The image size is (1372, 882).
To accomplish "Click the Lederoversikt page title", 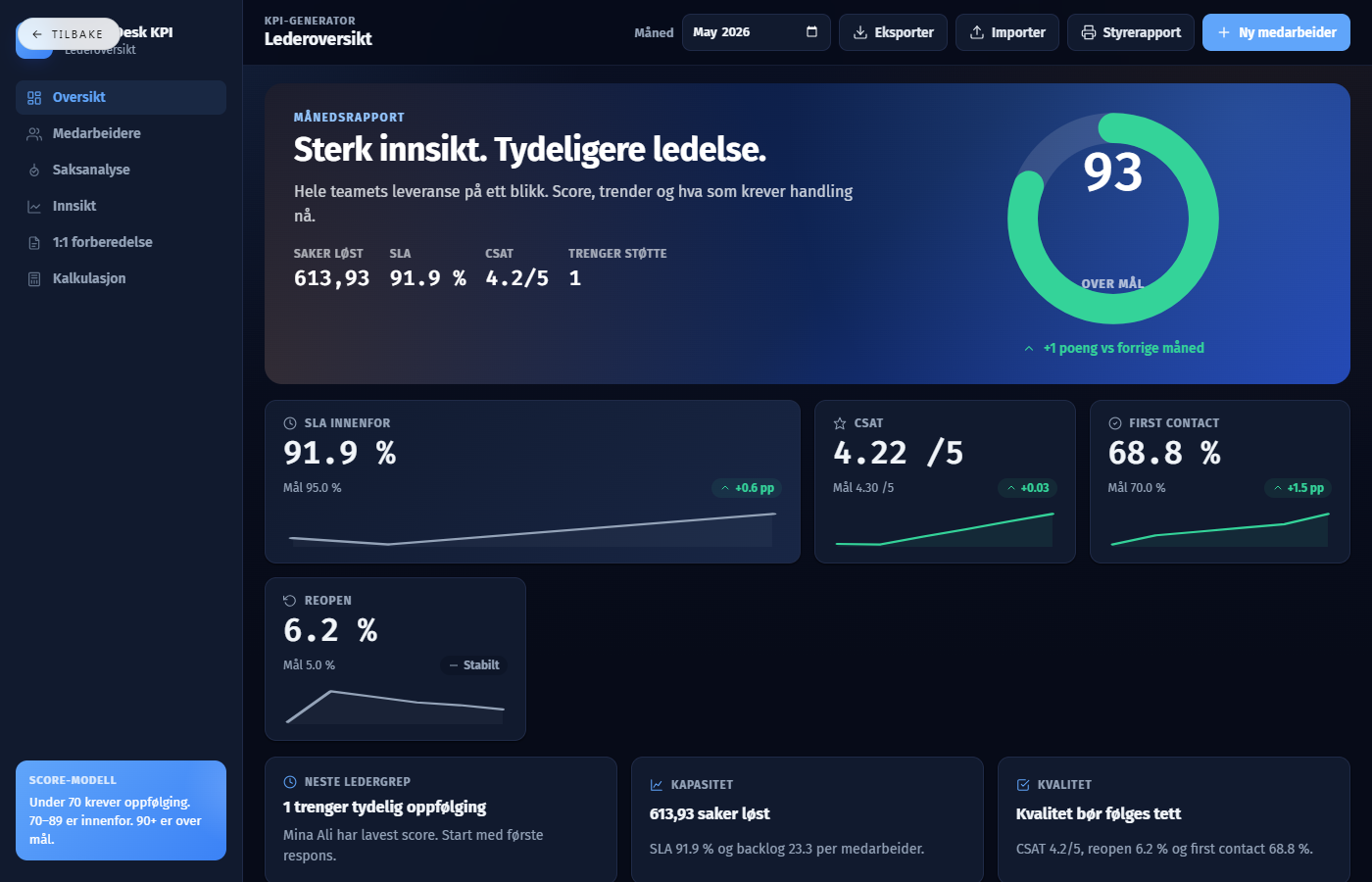I will [318, 39].
